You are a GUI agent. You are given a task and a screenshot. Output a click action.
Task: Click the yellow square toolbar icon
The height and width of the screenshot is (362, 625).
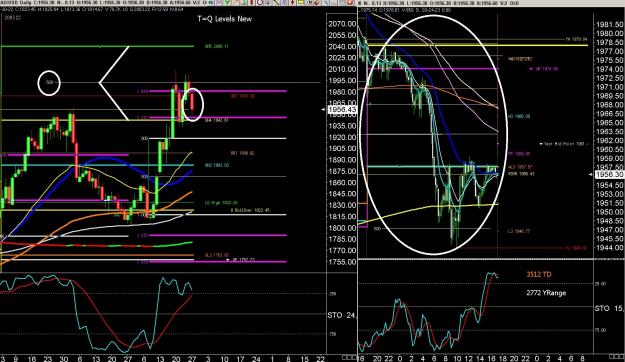301,2
